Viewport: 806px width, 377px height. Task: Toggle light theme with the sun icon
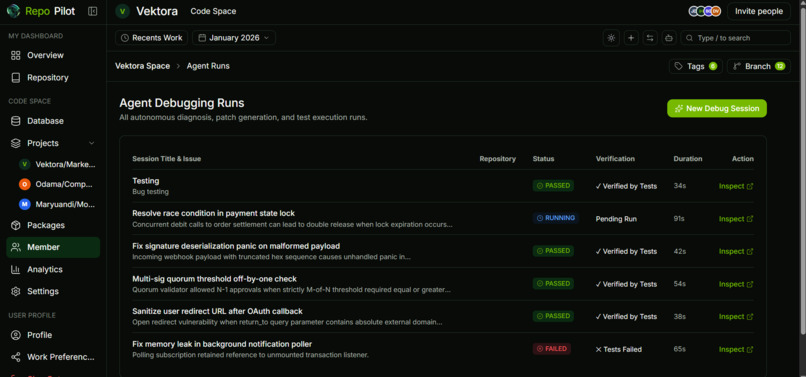click(611, 38)
